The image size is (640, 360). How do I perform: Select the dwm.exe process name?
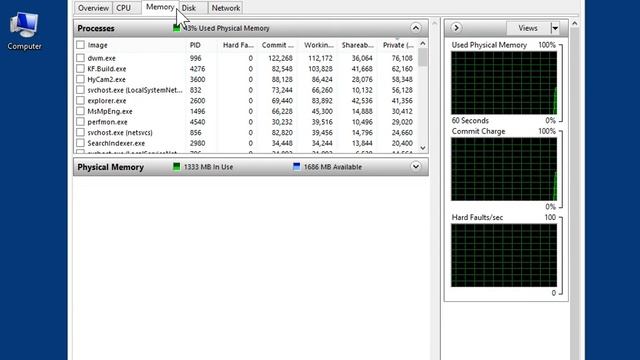[x=101, y=58]
